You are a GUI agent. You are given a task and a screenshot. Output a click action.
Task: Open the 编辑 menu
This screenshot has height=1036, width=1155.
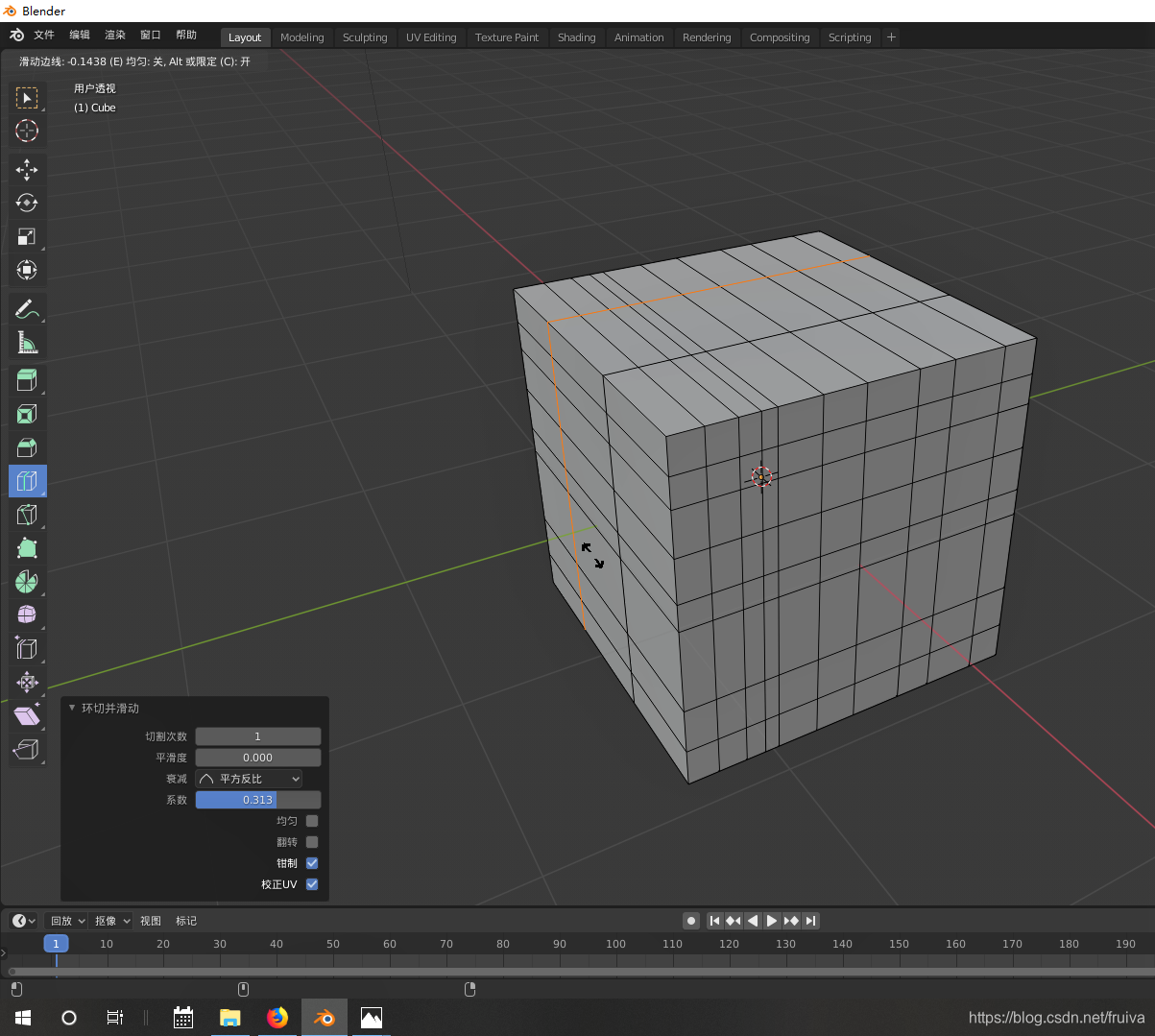(80, 35)
